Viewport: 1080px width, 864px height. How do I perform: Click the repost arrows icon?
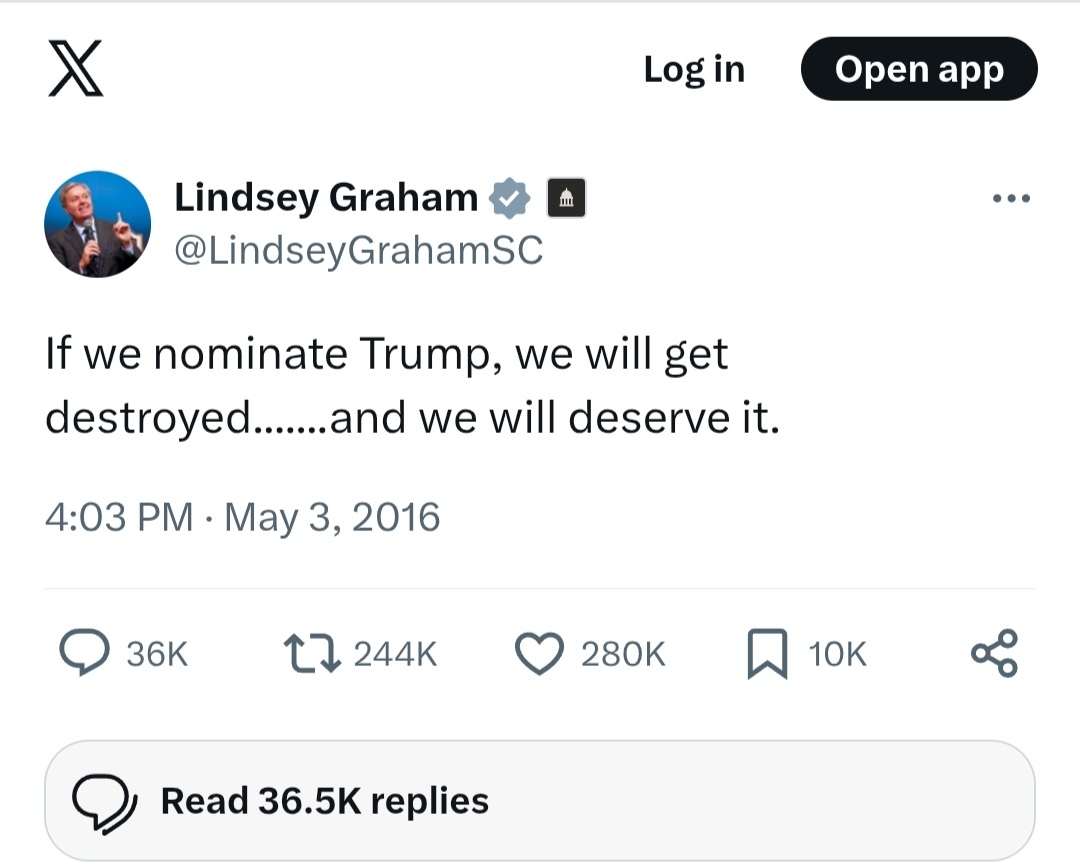click(x=313, y=653)
